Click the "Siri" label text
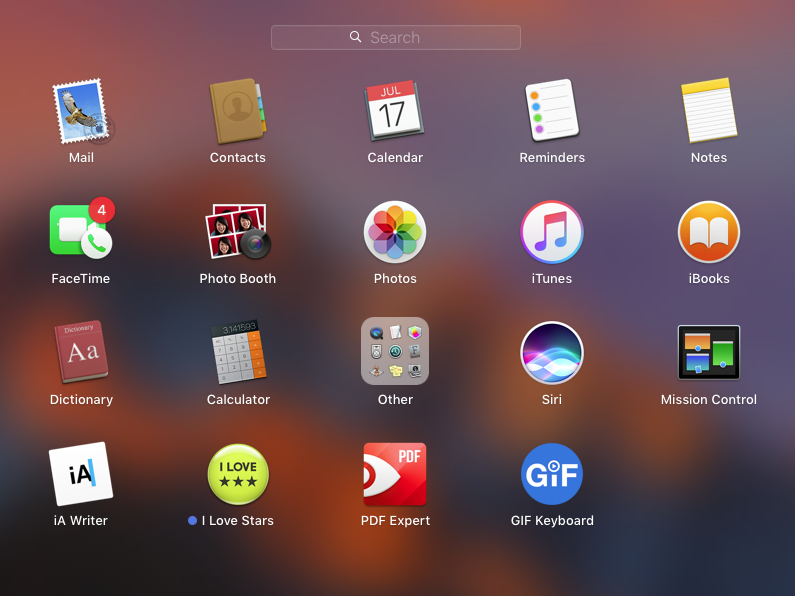Screen dimensions: 795x596 (x=552, y=400)
